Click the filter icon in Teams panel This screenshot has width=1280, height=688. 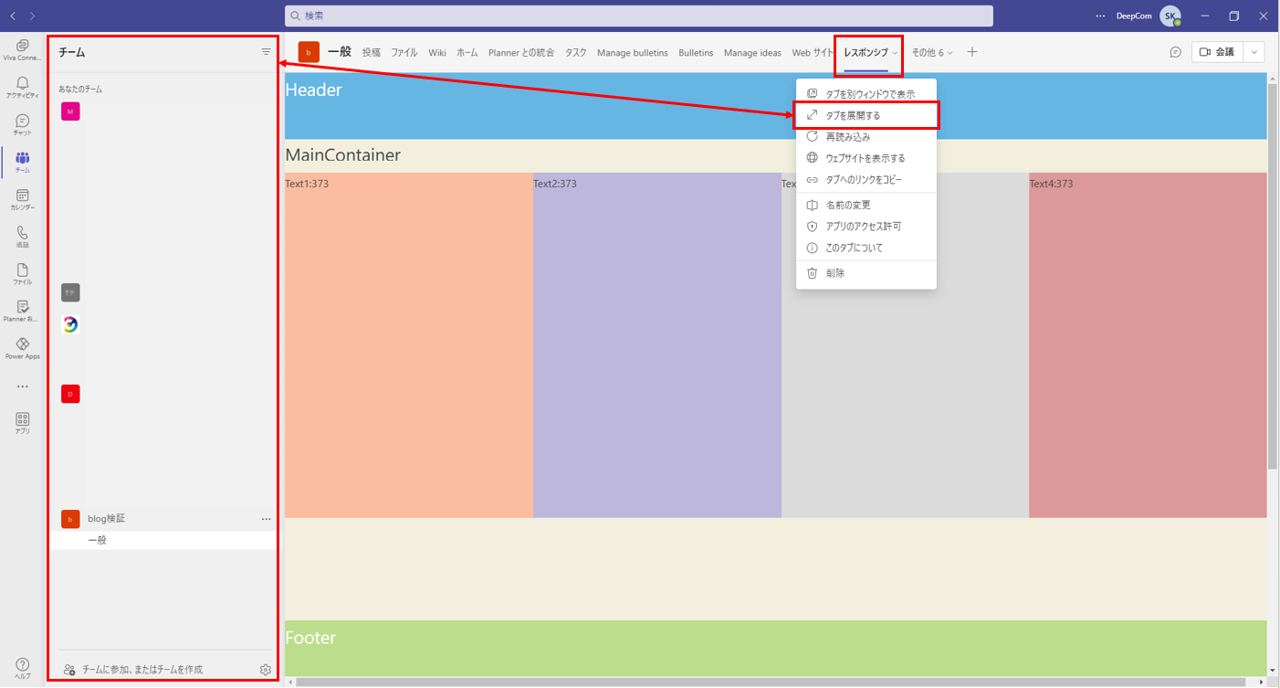pyautogui.click(x=266, y=52)
